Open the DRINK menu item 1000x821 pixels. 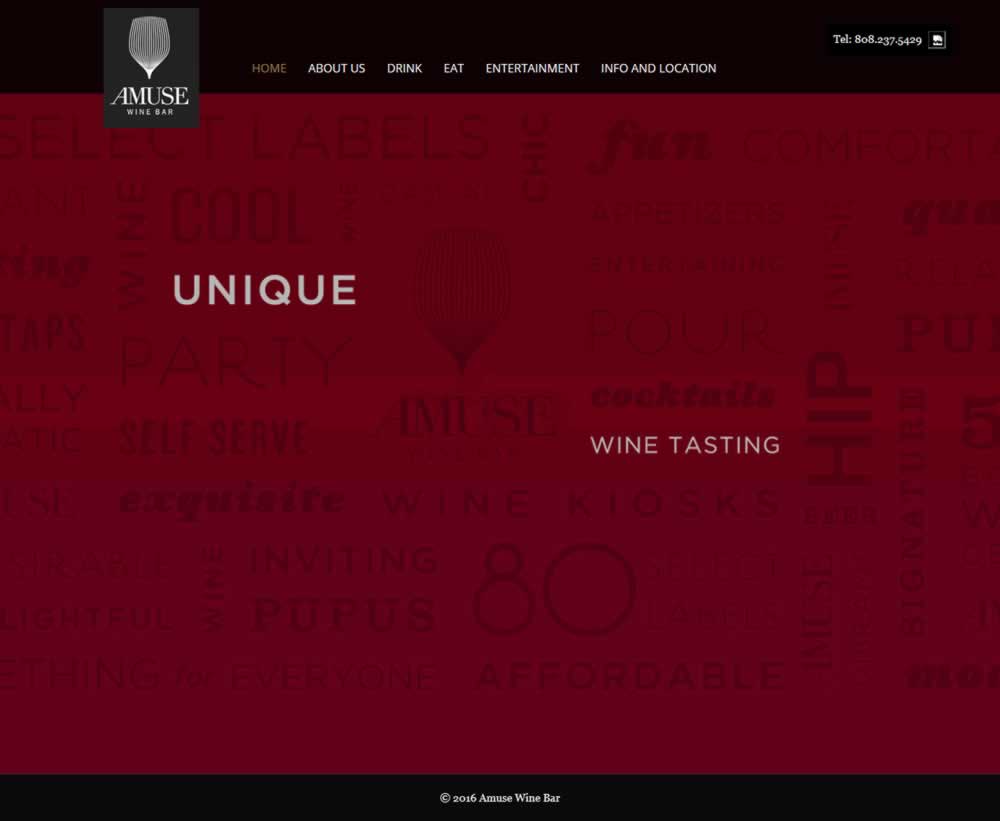[404, 68]
